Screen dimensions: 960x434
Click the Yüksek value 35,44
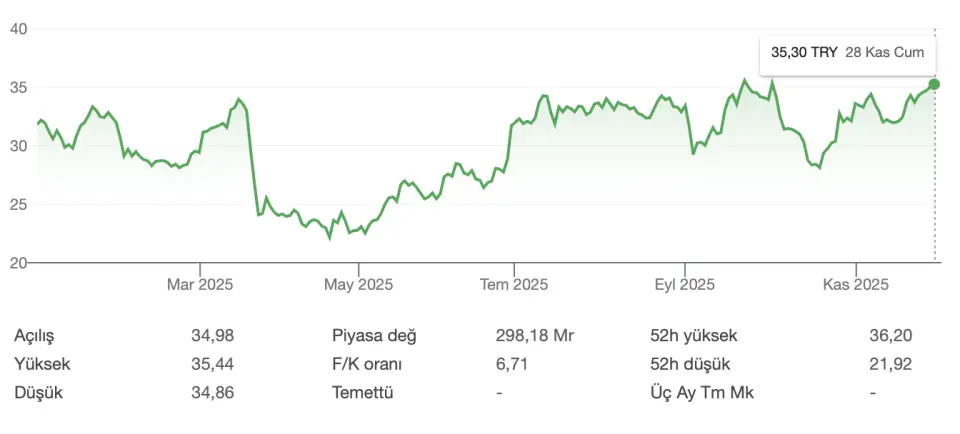point(212,364)
